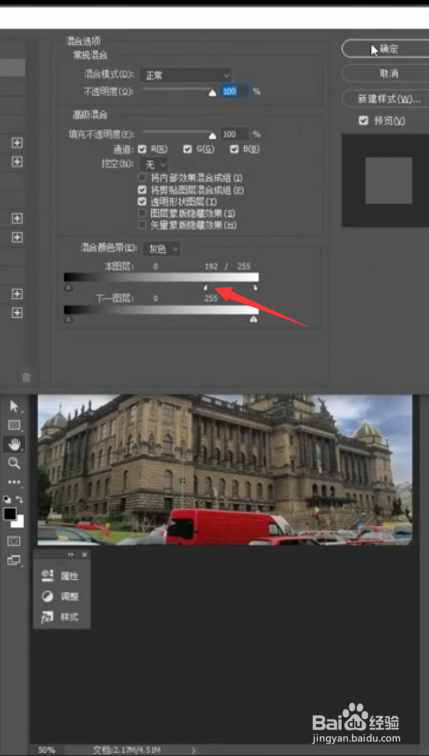Viewport: 429px width, 756px height.
Task: Click the 本图层 gradient bar
Action: (161, 277)
